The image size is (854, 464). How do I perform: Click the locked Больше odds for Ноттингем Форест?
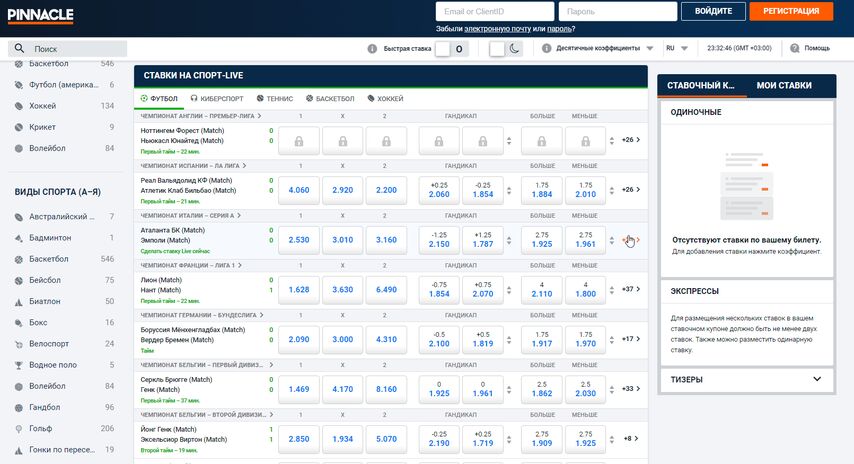coord(541,141)
